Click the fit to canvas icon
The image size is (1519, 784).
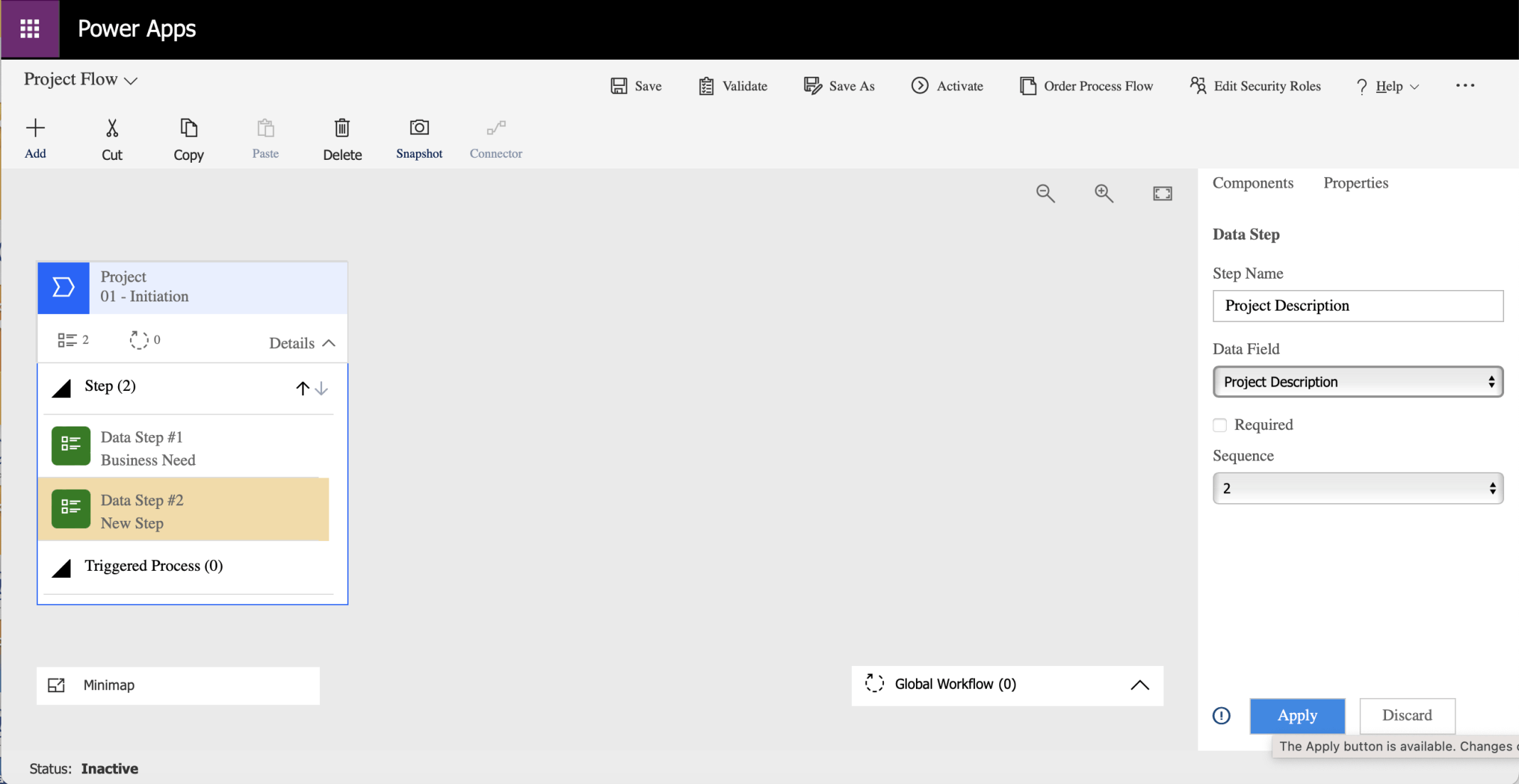pyautogui.click(x=1162, y=193)
